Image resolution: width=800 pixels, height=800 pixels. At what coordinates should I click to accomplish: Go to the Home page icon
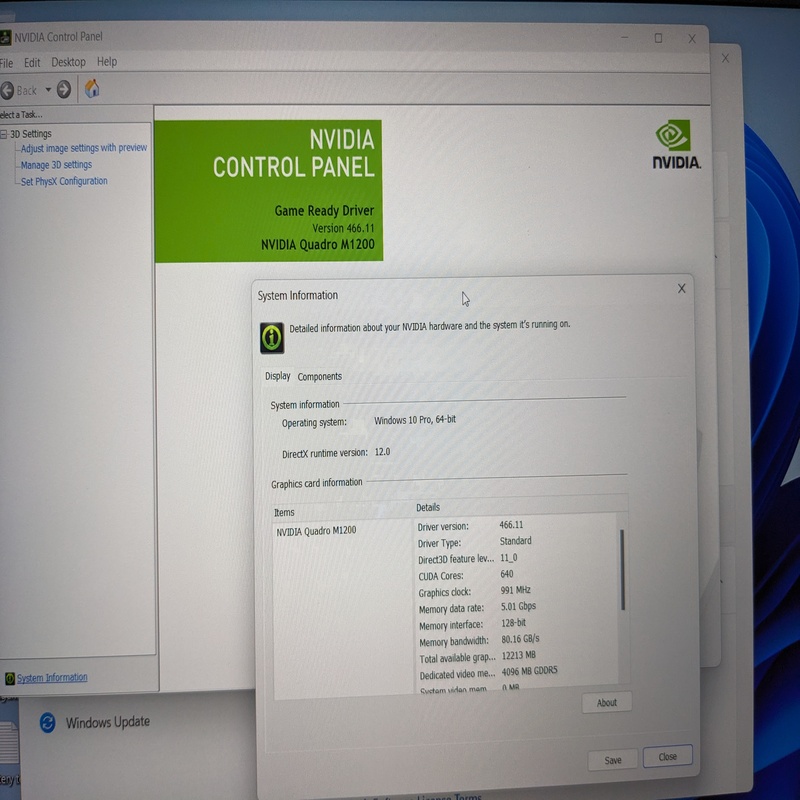(x=92, y=89)
